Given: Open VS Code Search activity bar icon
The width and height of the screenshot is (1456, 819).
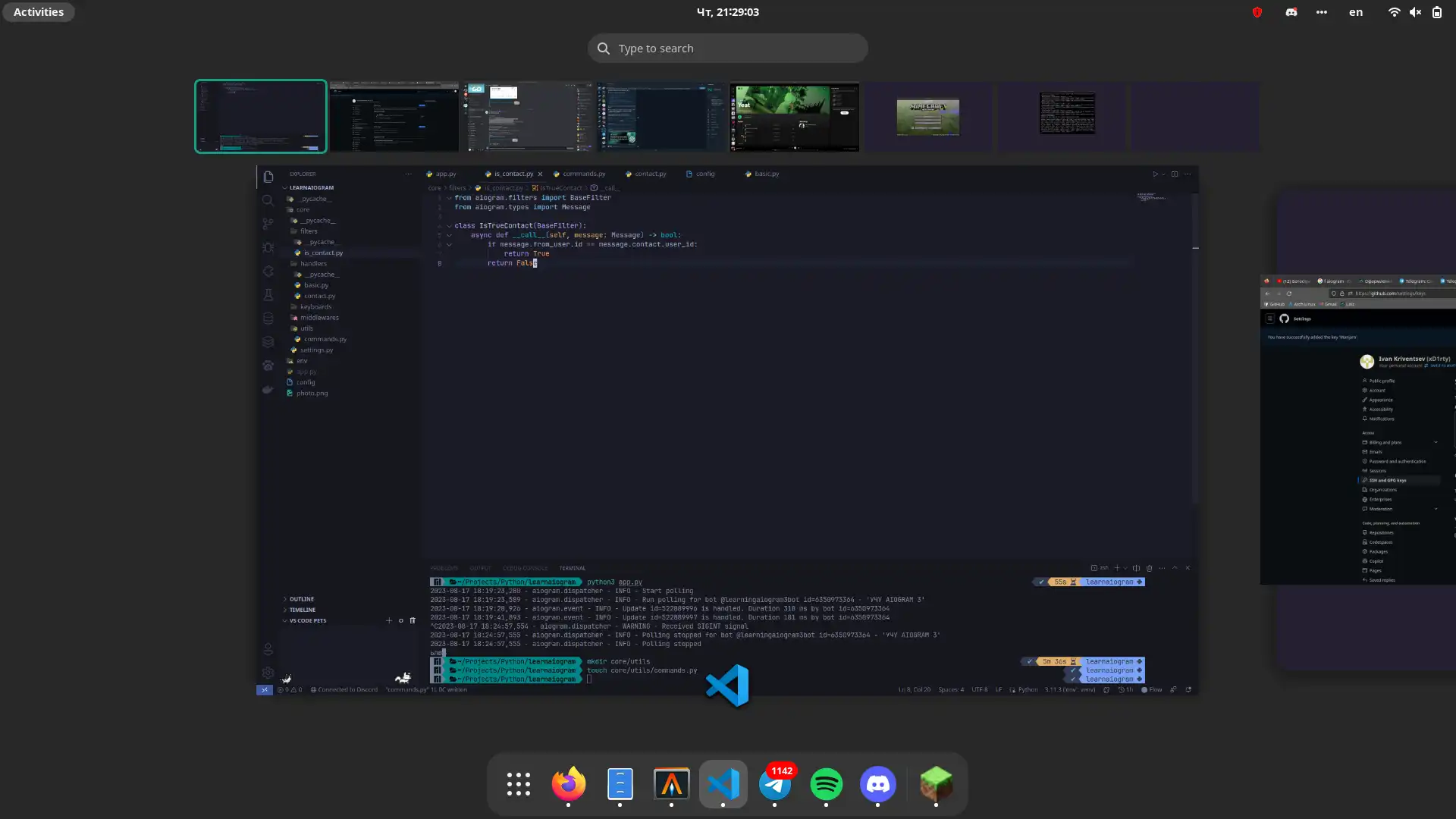Looking at the screenshot, I should [268, 200].
